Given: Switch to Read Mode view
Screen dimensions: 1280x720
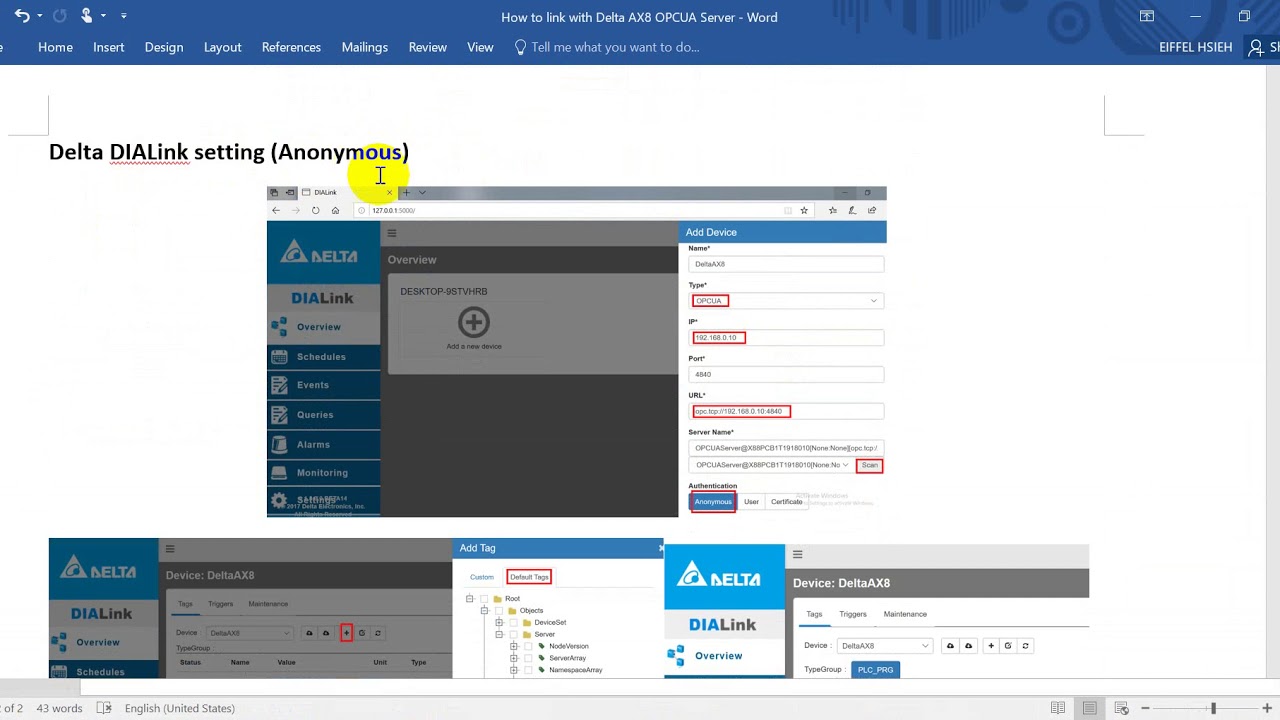Looking at the screenshot, I should (x=1058, y=708).
